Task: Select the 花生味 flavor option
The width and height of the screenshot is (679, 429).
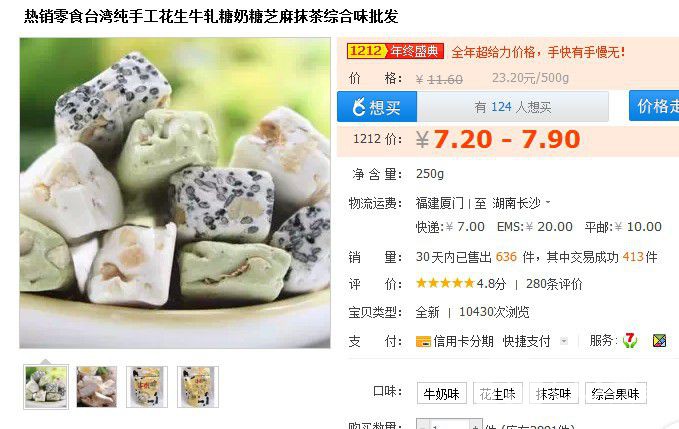Action: coord(498,394)
